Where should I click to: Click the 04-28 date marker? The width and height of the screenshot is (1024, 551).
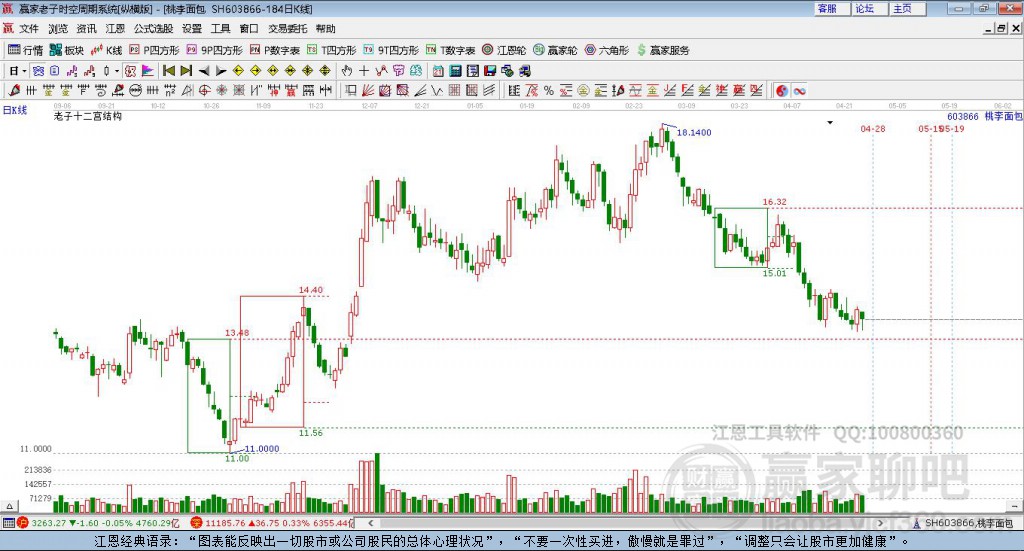tap(872, 129)
